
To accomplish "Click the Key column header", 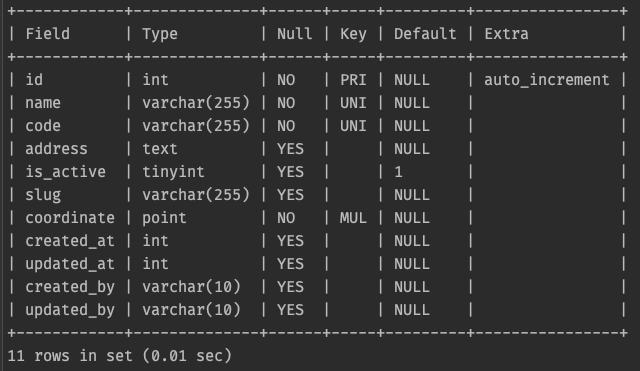I will pos(353,34).
